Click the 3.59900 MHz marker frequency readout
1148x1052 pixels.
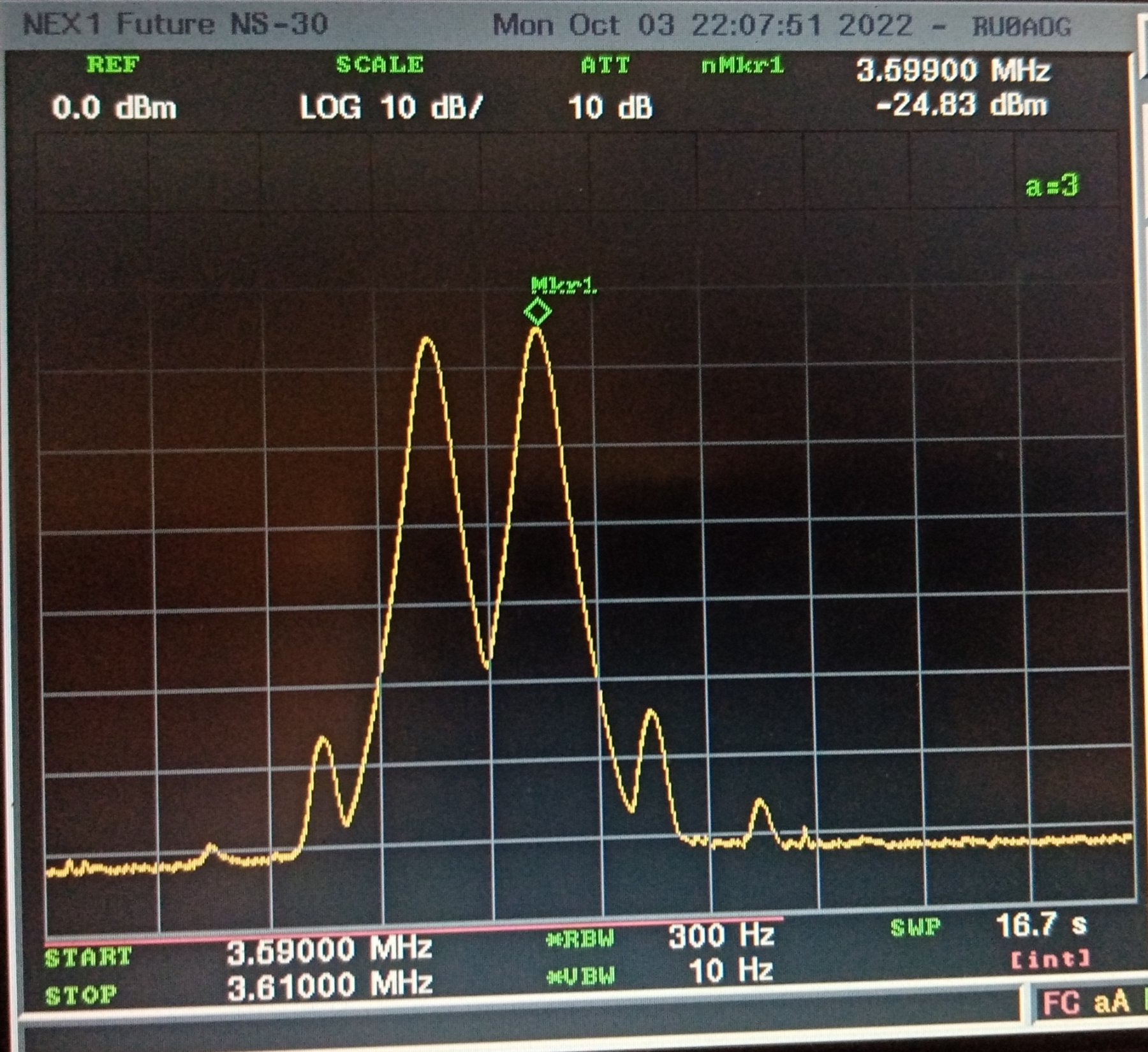pos(953,70)
